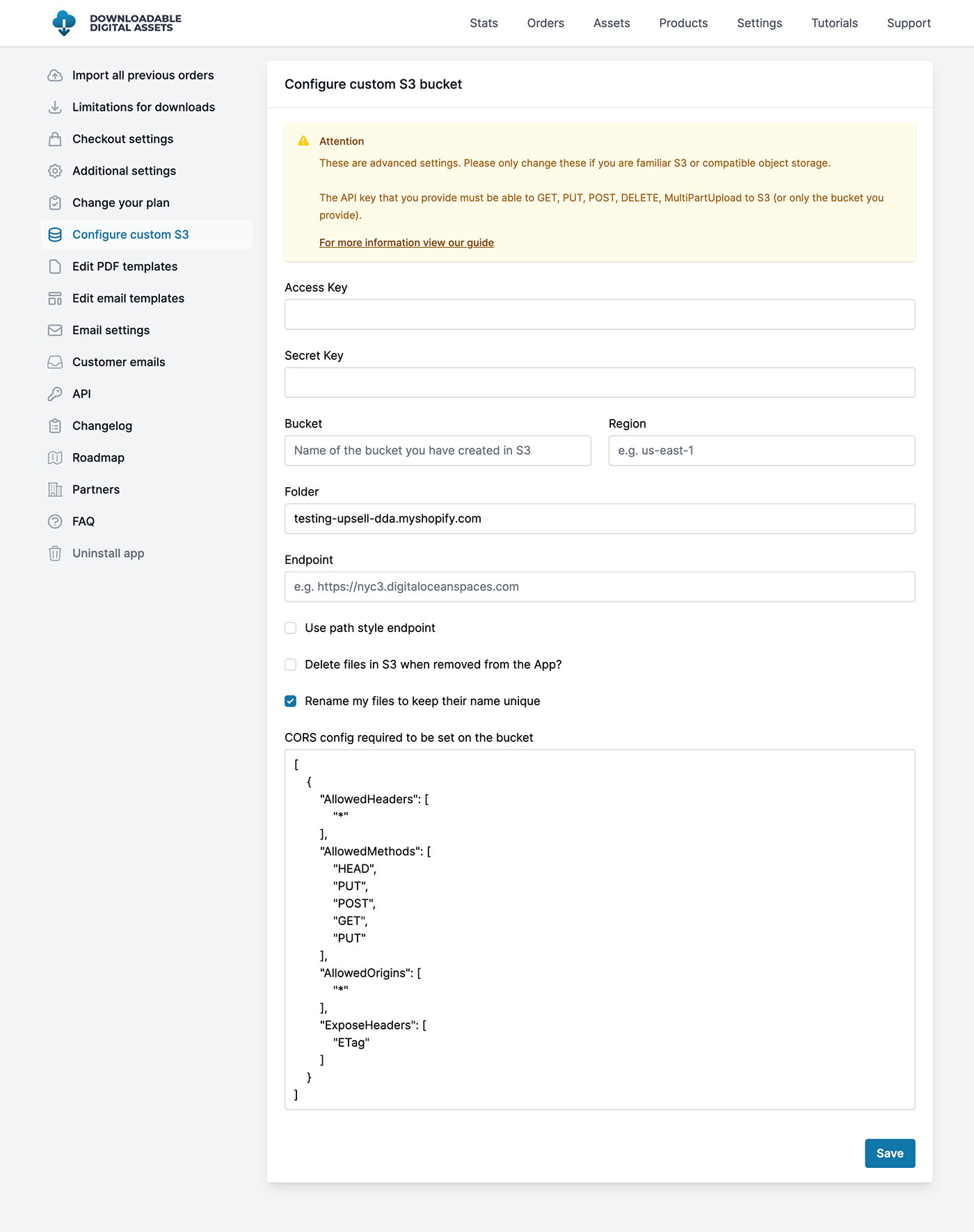Select the Edit PDF templates document icon
Viewport: 974px width, 1232px height.
tap(55, 266)
